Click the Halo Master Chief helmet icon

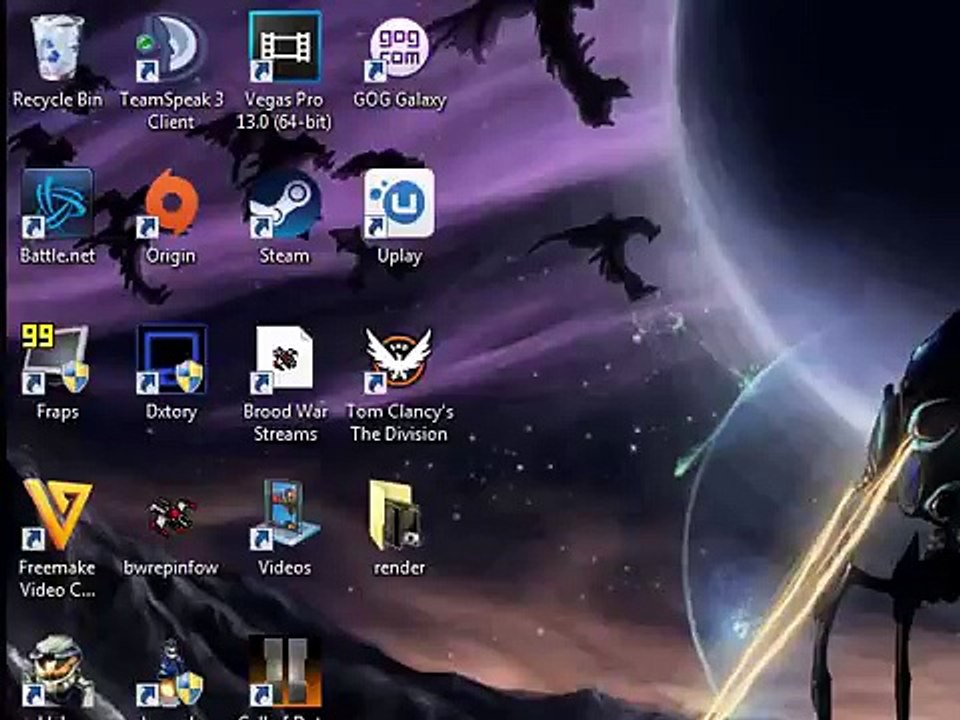point(57,671)
